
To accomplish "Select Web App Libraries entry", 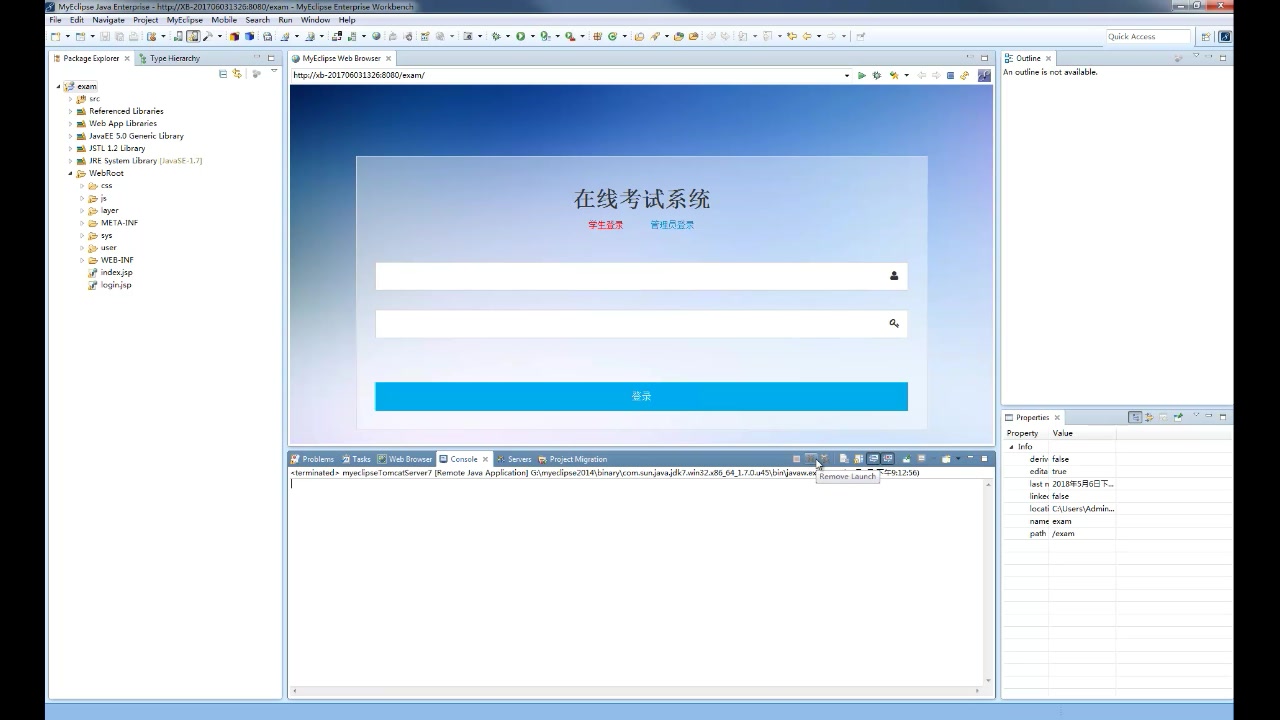I will 116,124.
